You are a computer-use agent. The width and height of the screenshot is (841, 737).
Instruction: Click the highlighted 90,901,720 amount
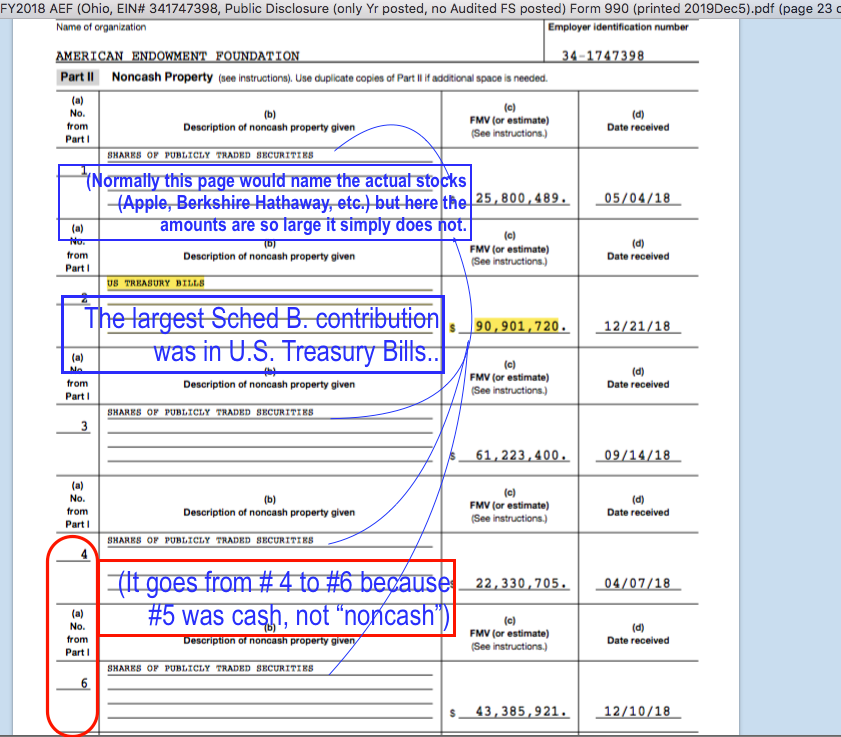tap(522, 327)
